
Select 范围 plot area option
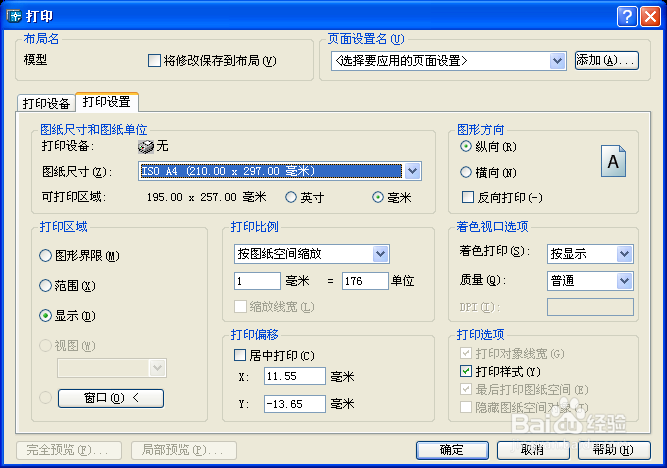point(45,285)
